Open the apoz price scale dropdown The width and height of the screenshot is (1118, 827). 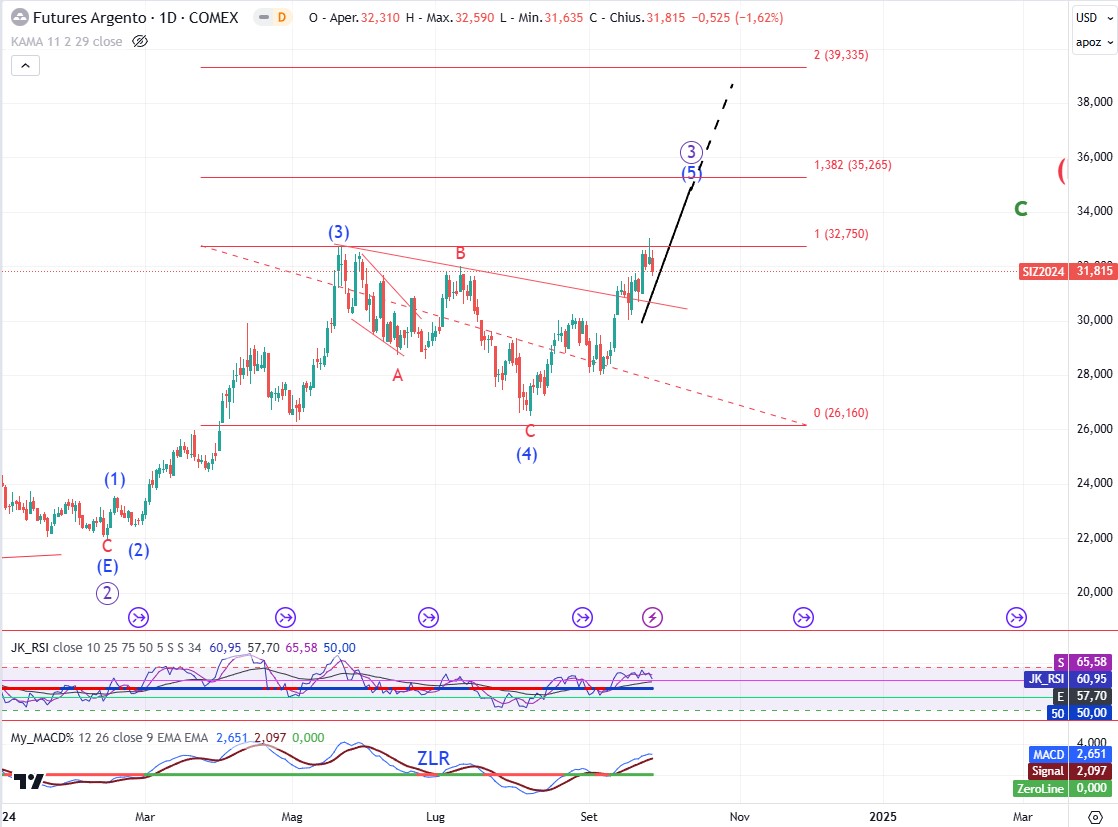(x=1094, y=42)
